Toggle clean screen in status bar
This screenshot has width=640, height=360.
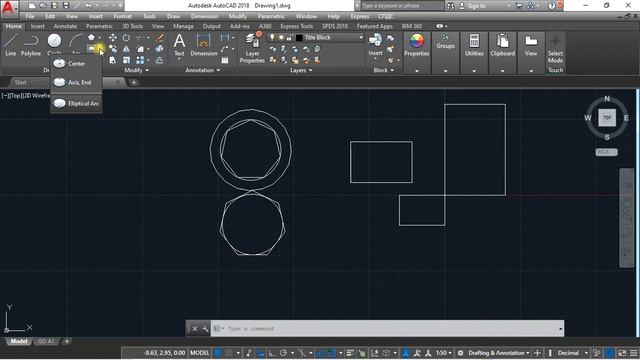pos(622,353)
